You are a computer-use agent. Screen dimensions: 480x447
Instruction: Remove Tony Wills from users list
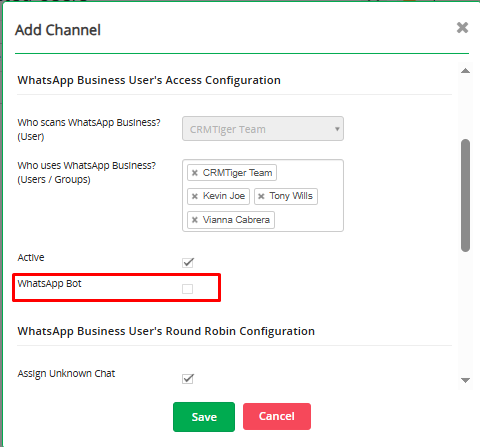click(x=261, y=196)
